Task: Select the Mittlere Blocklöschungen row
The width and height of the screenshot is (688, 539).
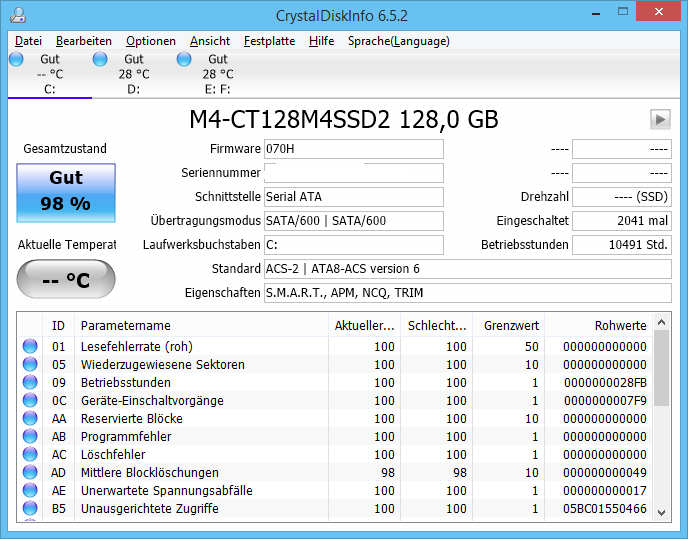Action: [x=335, y=472]
